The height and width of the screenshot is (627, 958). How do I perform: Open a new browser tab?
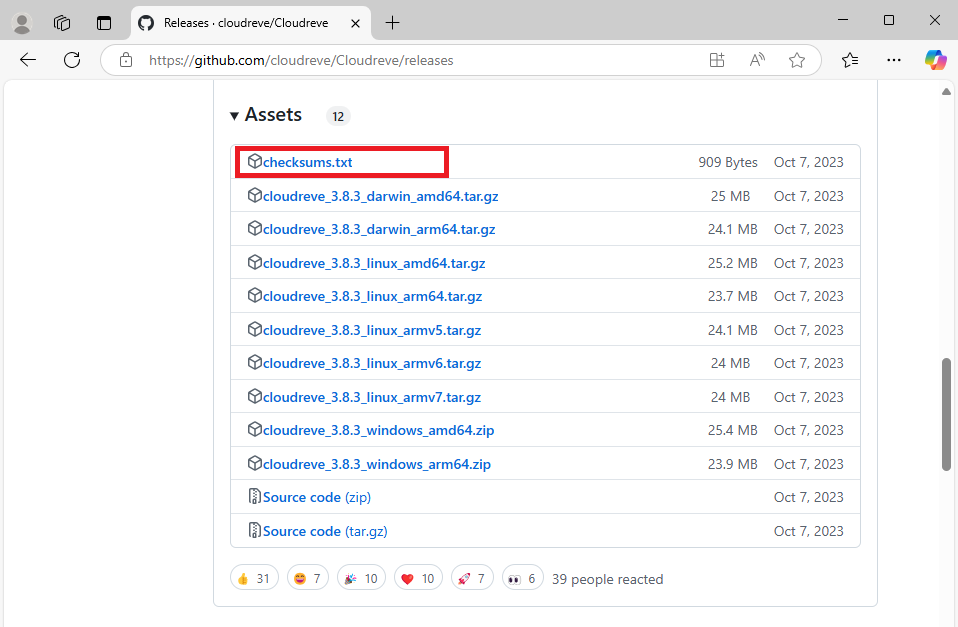392,23
